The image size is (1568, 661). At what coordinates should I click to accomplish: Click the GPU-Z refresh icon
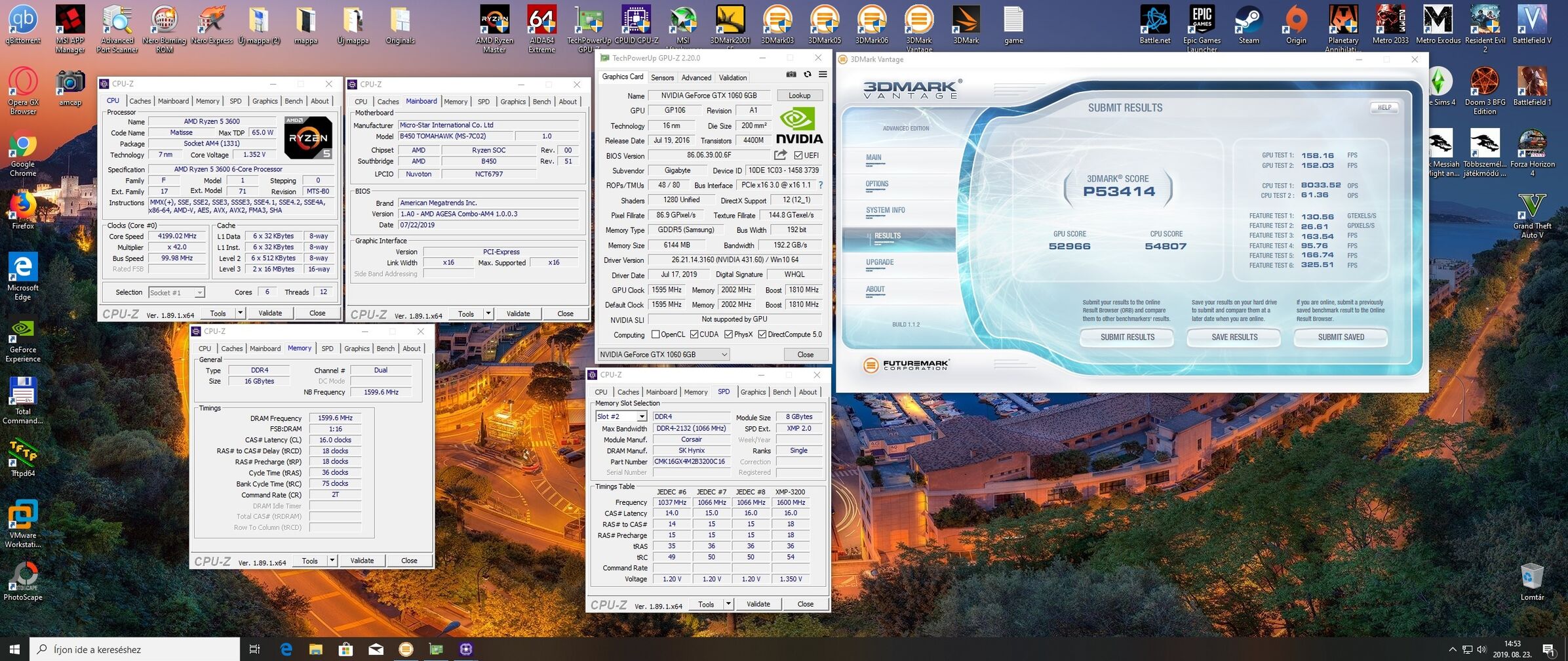(x=808, y=75)
